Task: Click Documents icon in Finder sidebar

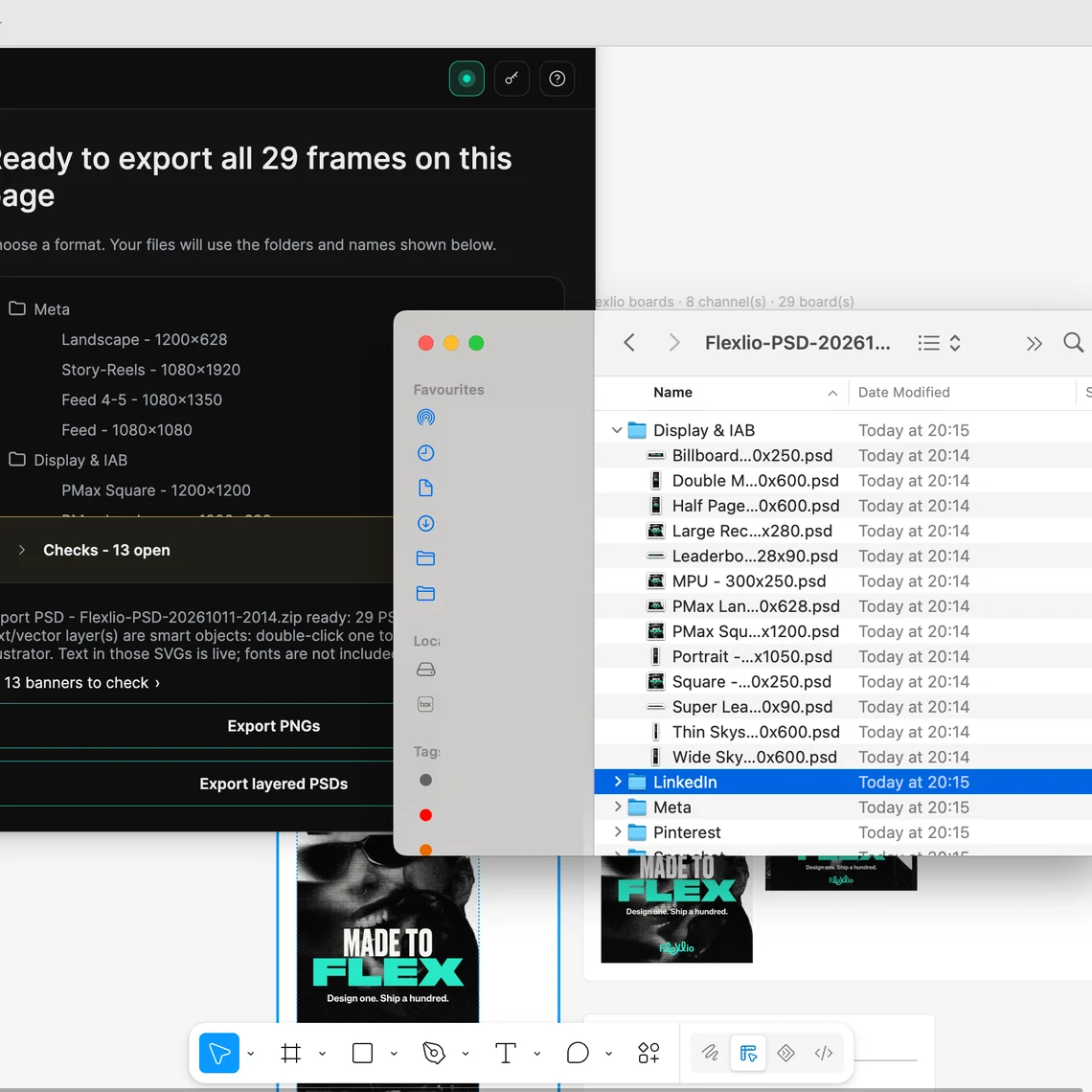Action: click(x=425, y=488)
